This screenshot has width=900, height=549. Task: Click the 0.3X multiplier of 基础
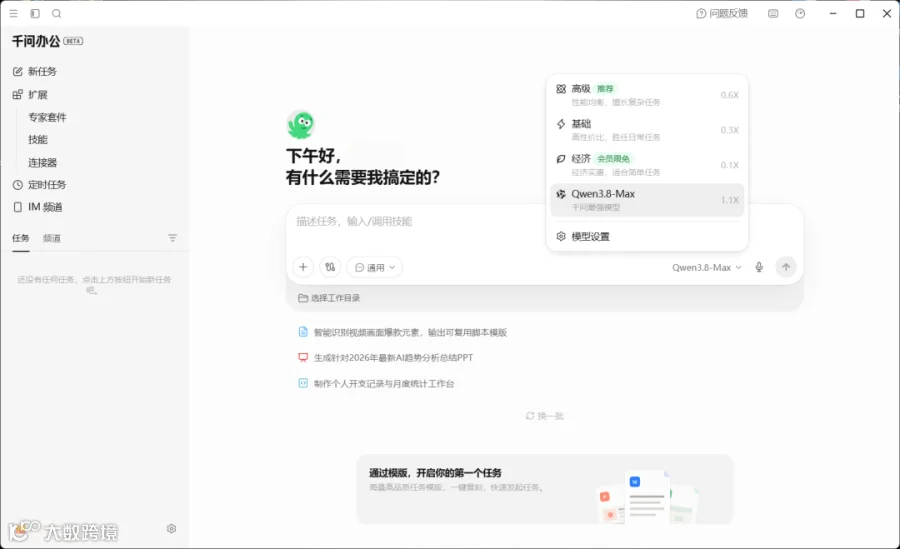(730, 130)
